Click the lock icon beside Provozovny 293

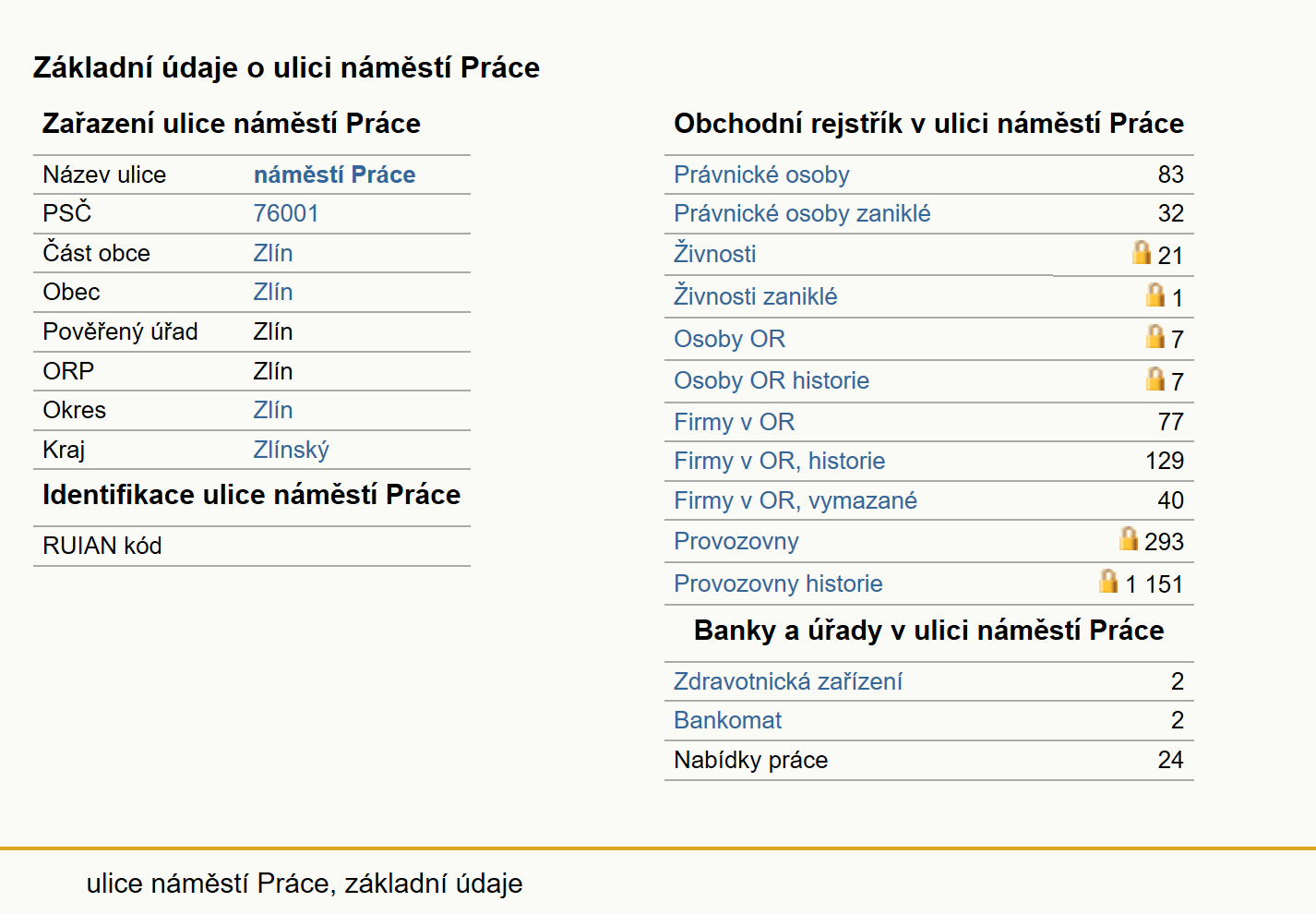point(1129,538)
